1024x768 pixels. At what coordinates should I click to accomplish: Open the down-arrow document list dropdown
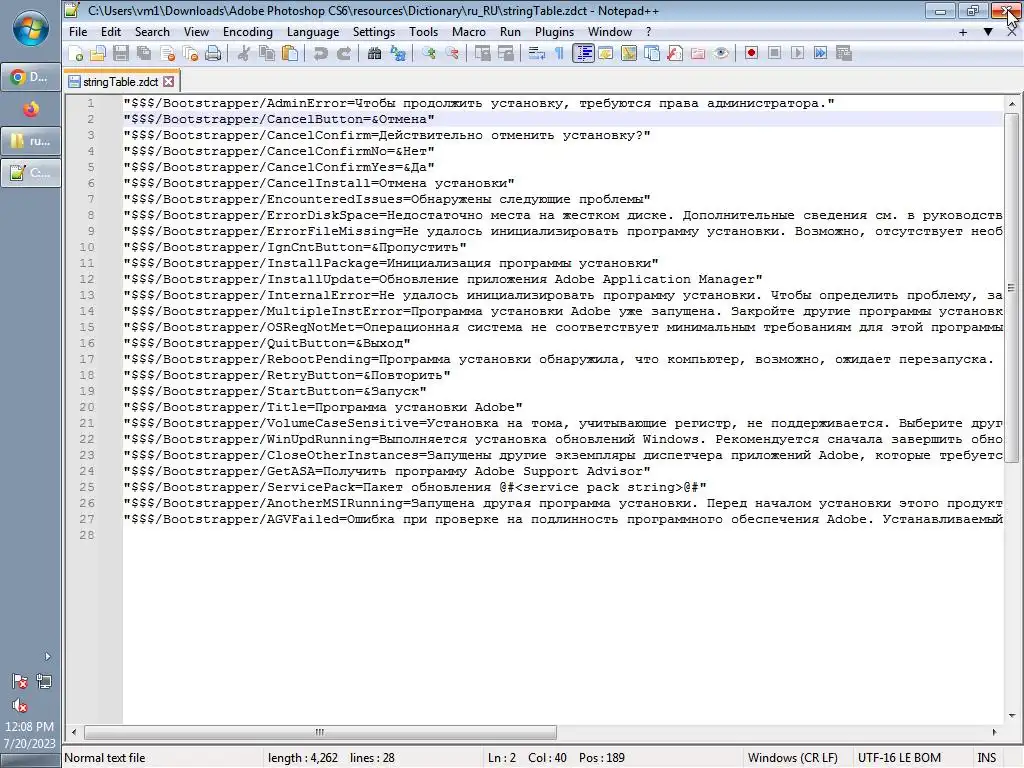(x=988, y=32)
